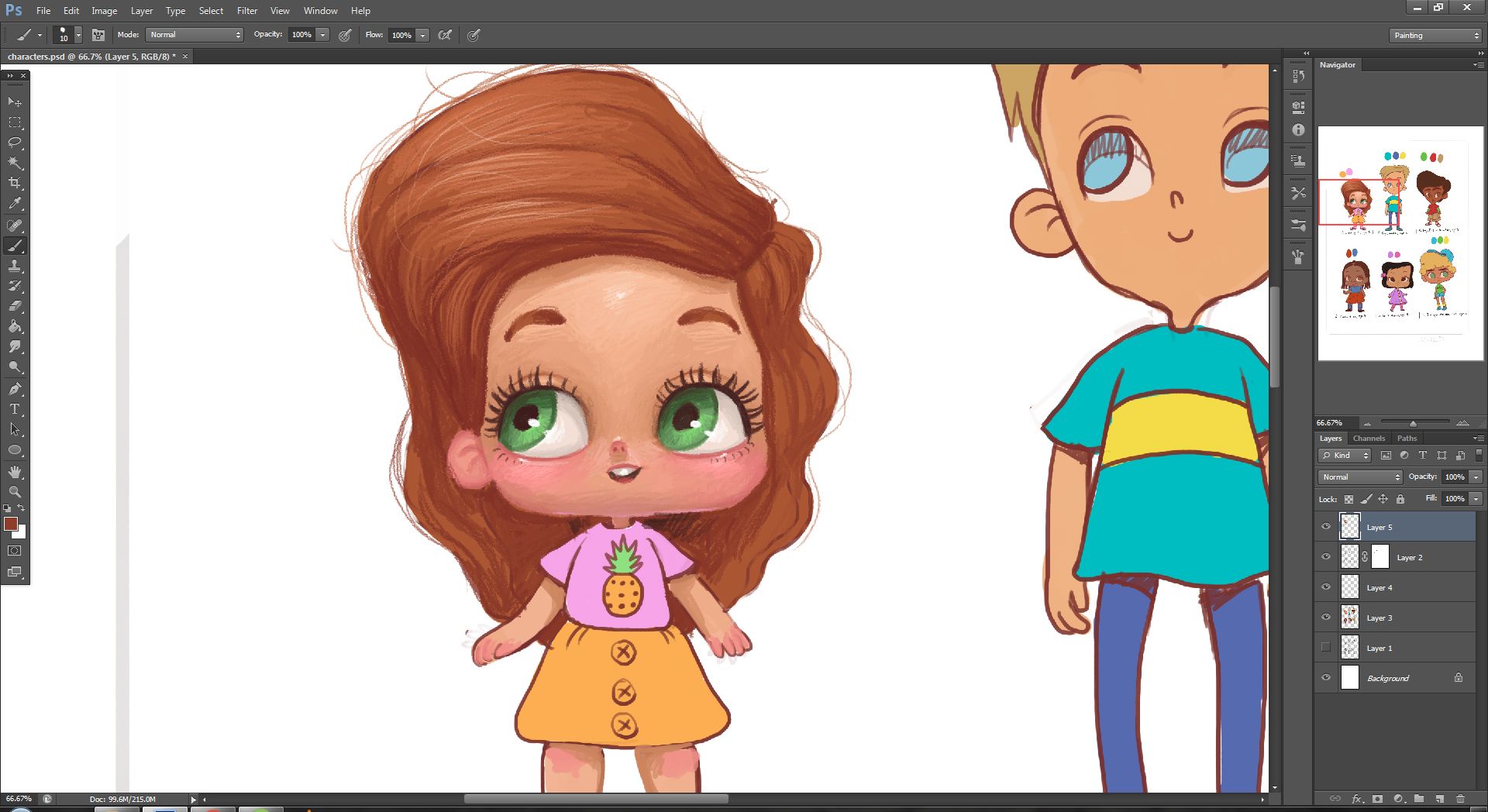Viewport: 1488px width, 812px height.
Task: Switch to the Paths tab
Action: tap(1407, 439)
